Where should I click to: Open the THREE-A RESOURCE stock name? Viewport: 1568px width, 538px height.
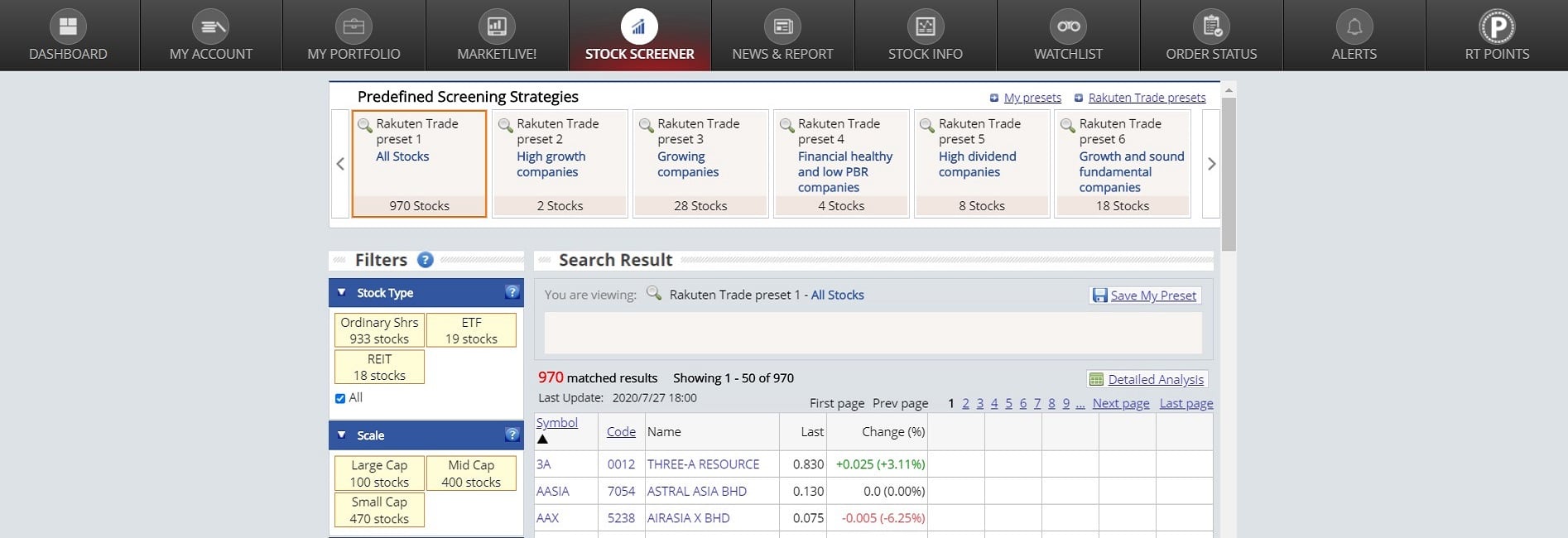click(x=703, y=464)
